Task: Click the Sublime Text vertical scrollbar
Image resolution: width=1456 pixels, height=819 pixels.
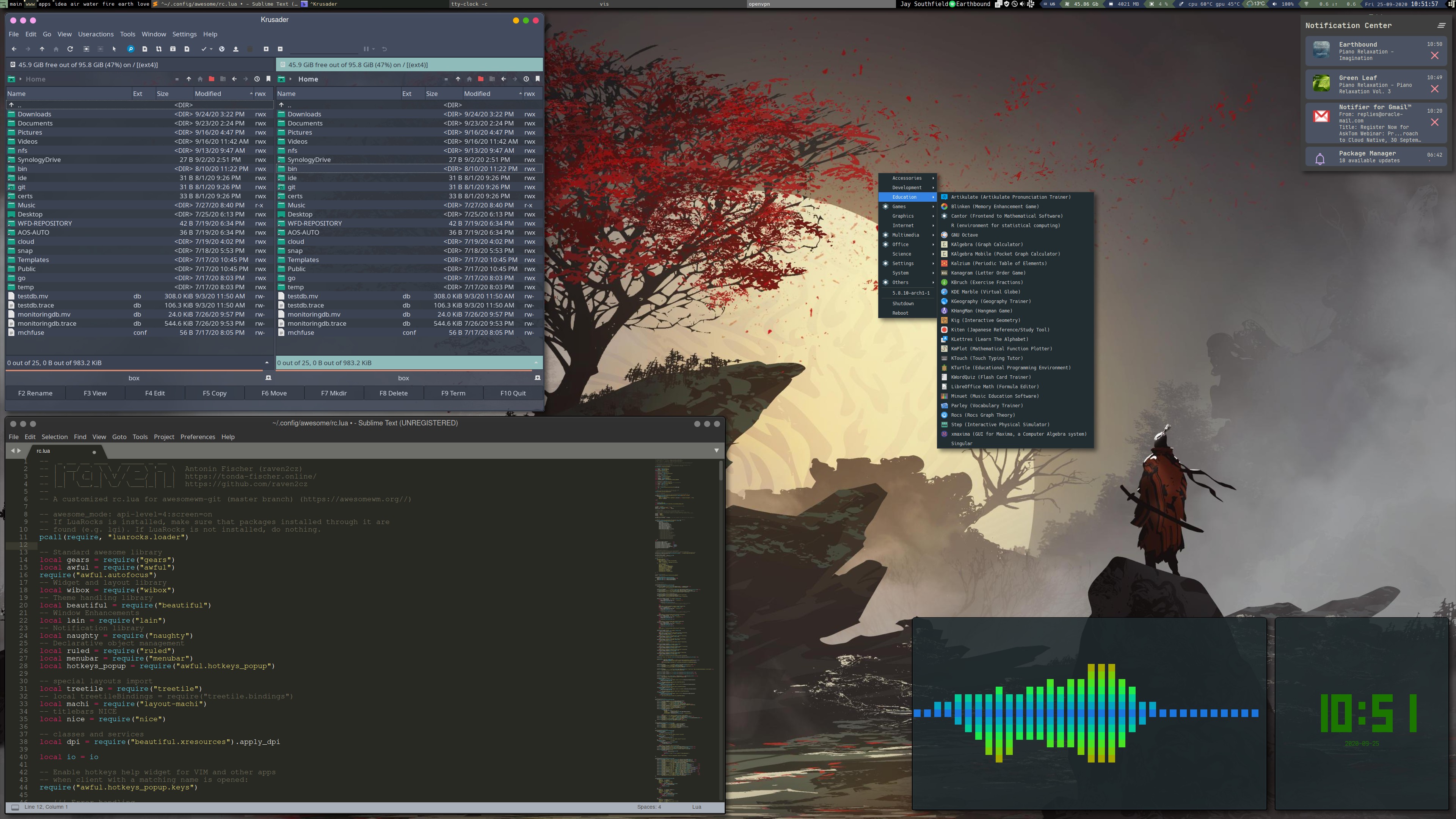Action: pyautogui.click(x=721, y=471)
